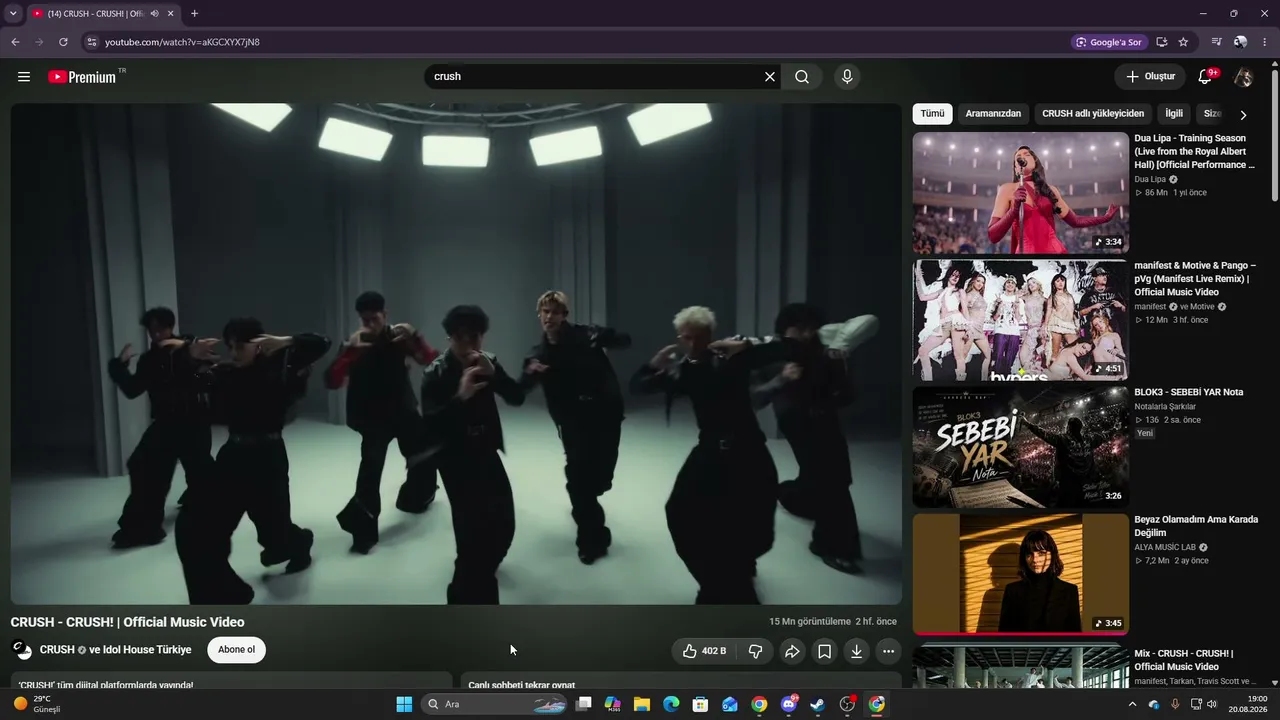Open Steam from the taskbar
Screen dimensions: 1280x720
[x=818, y=704]
